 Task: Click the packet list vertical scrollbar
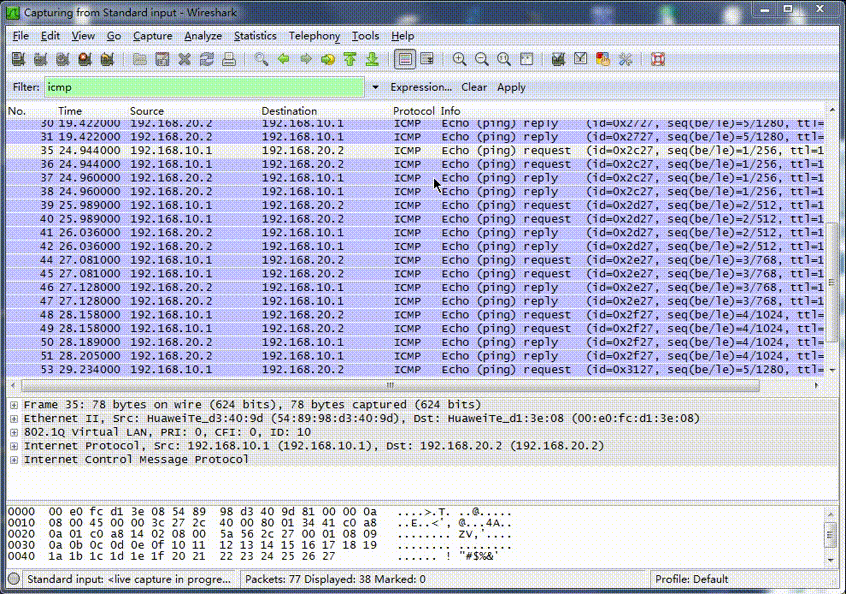831,282
